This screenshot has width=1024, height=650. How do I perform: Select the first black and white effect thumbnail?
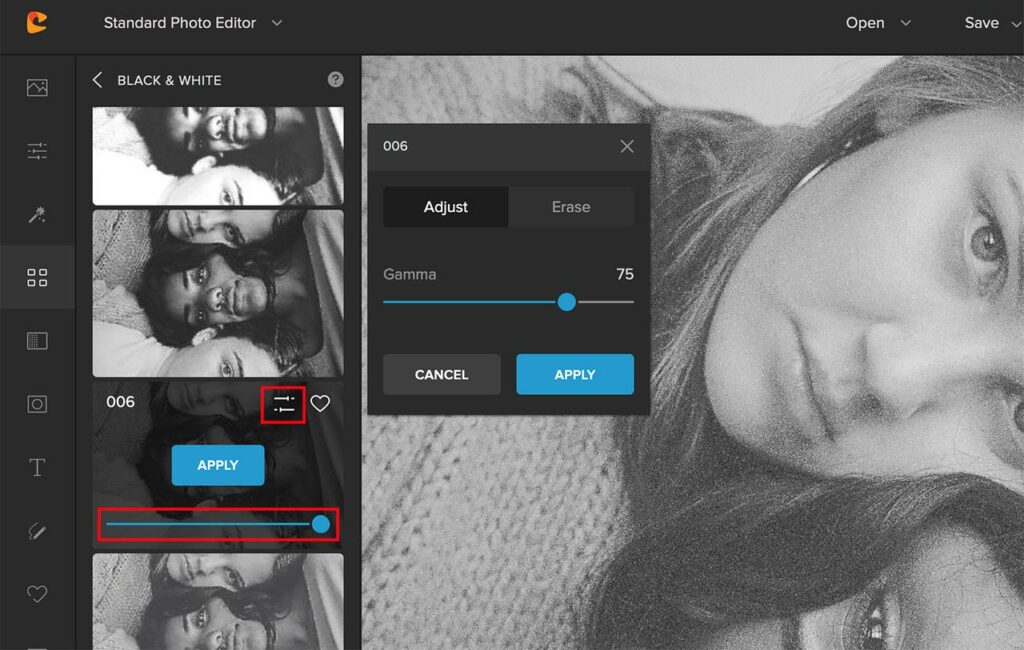[x=218, y=156]
